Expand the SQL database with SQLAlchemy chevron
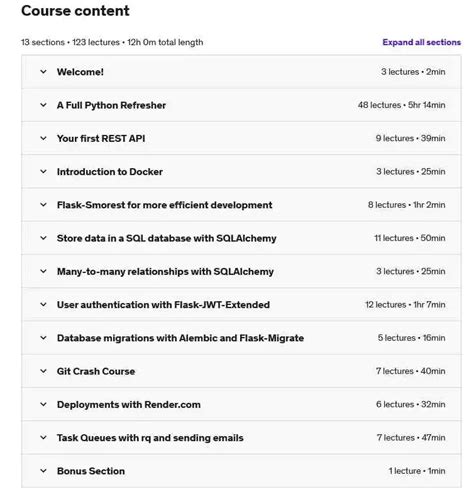The height and width of the screenshot is (497, 474). (43, 238)
